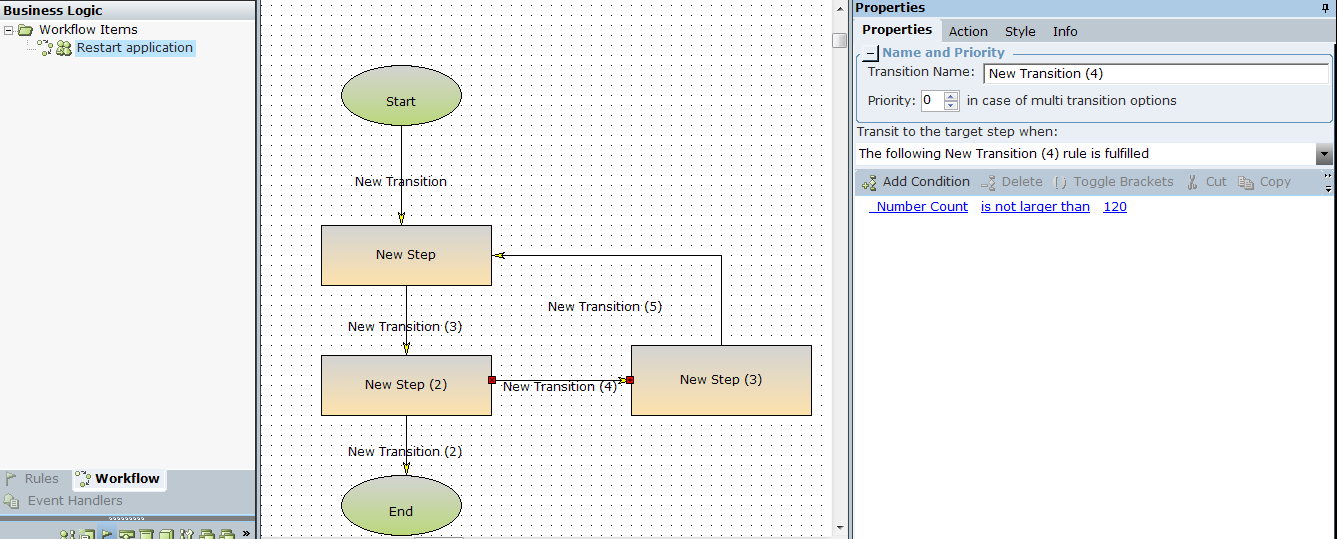Click the Workflow Items folder icon
This screenshot has height=539, width=1337.
(25, 30)
